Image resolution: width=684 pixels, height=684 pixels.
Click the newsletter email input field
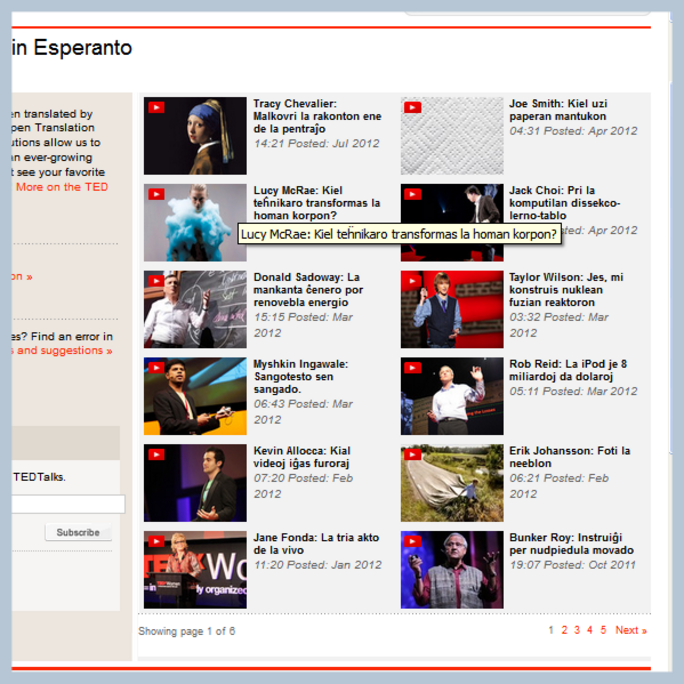point(68,504)
